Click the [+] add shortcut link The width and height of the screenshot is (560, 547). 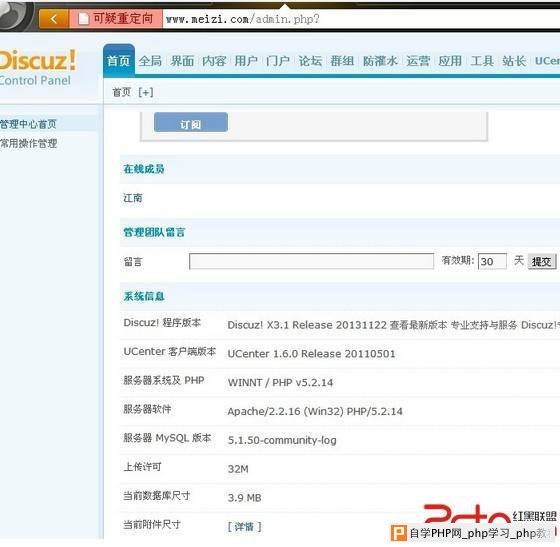click(146, 92)
